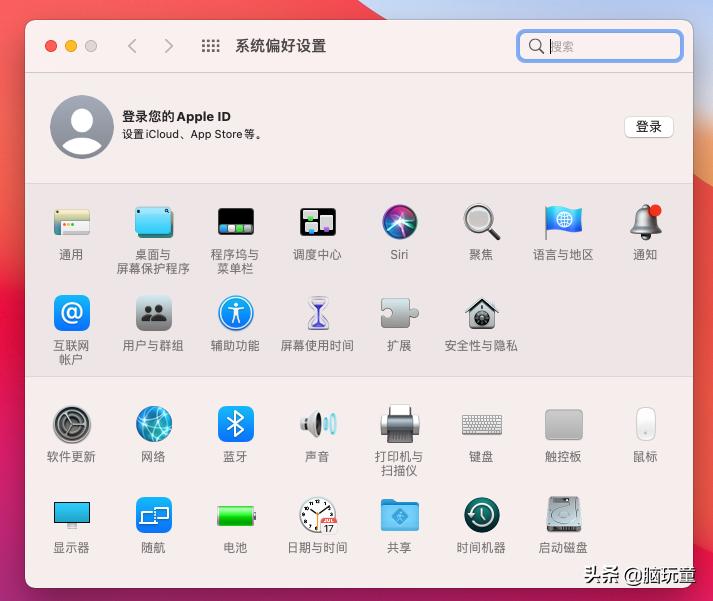Open 通知 (Notifications) preferences
Viewport: 713px width, 601px height.
(x=645, y=222)
